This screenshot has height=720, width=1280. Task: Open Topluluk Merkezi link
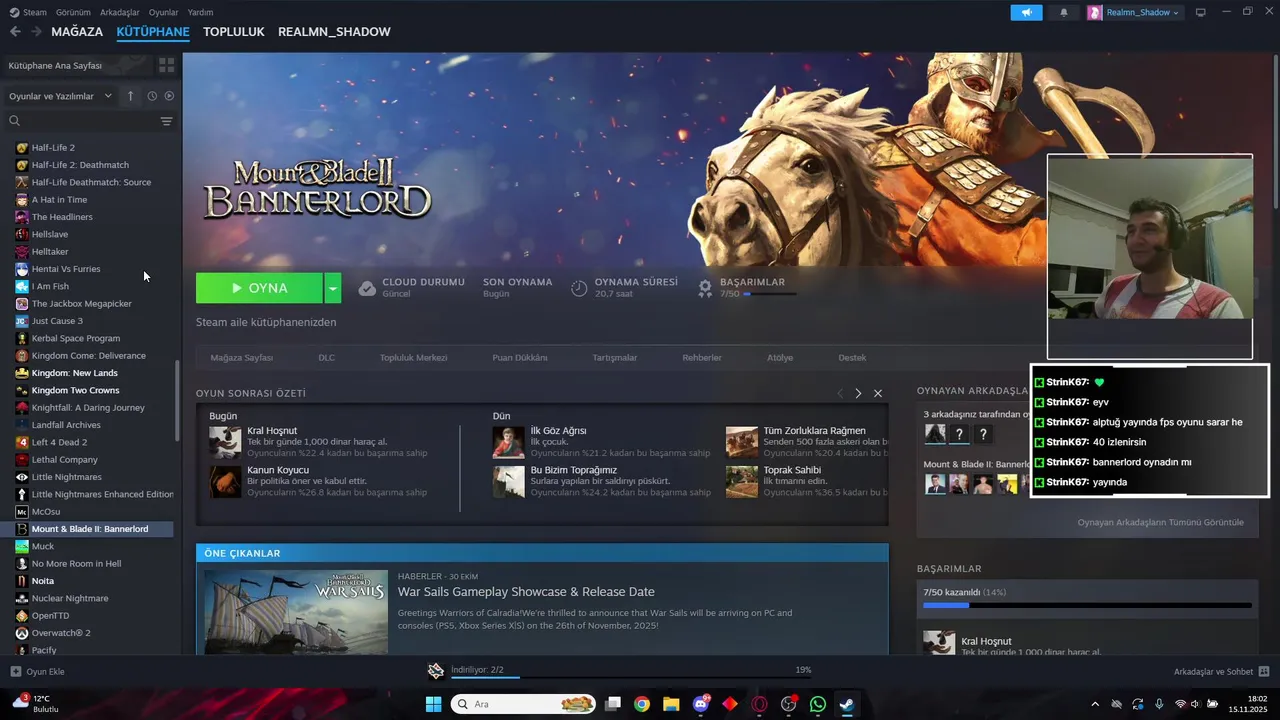point(413,358)
